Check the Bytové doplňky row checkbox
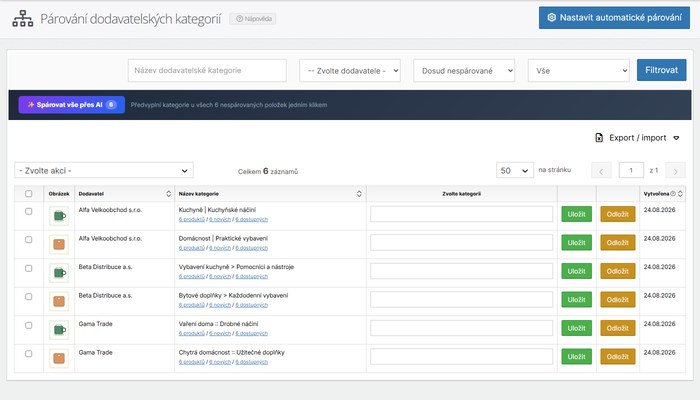 point(29,297)
